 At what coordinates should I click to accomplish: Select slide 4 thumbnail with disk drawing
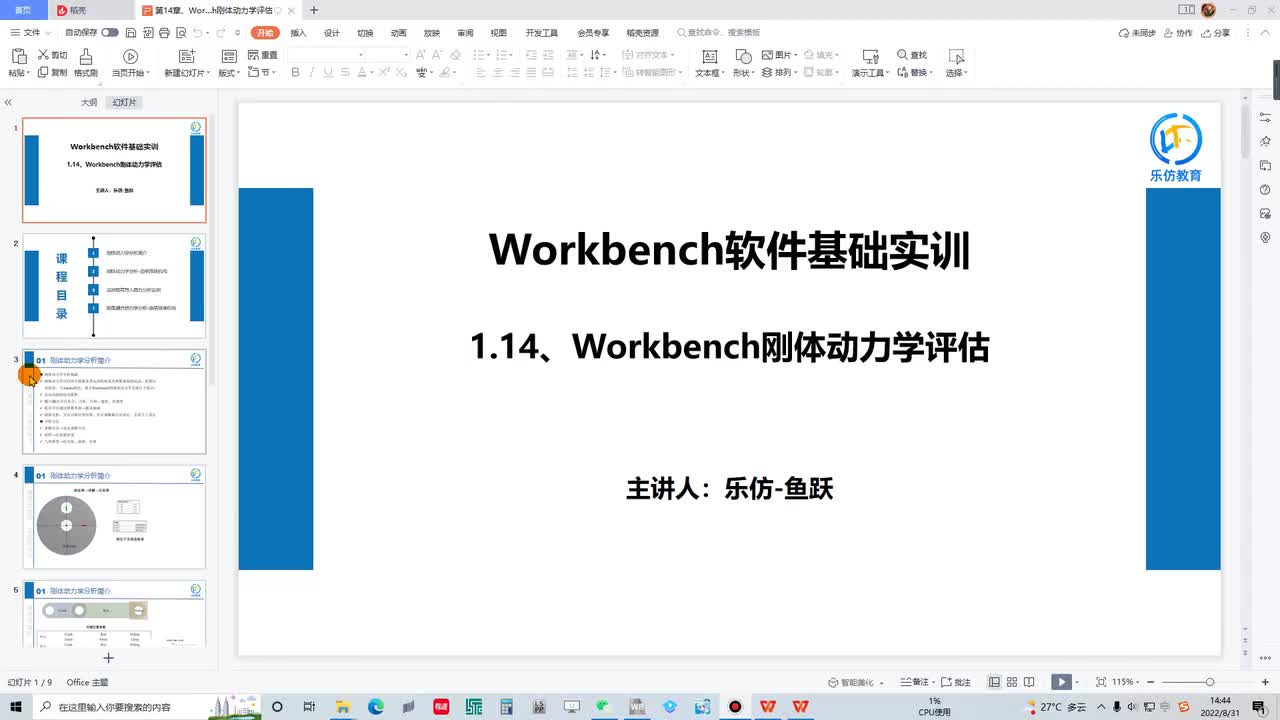(x=114, y=517)
